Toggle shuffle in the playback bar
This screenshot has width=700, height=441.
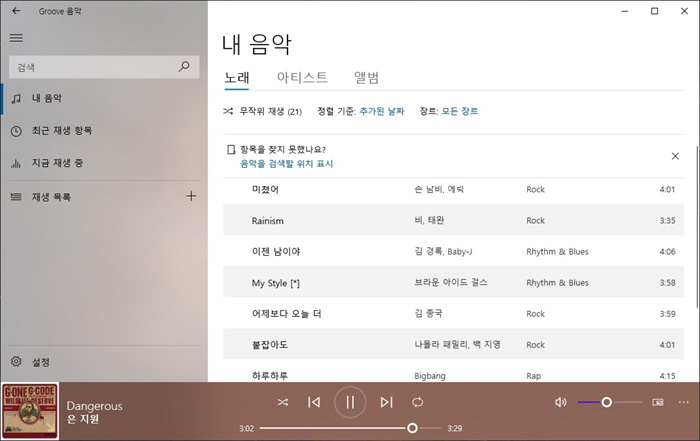tap(283, 402)
